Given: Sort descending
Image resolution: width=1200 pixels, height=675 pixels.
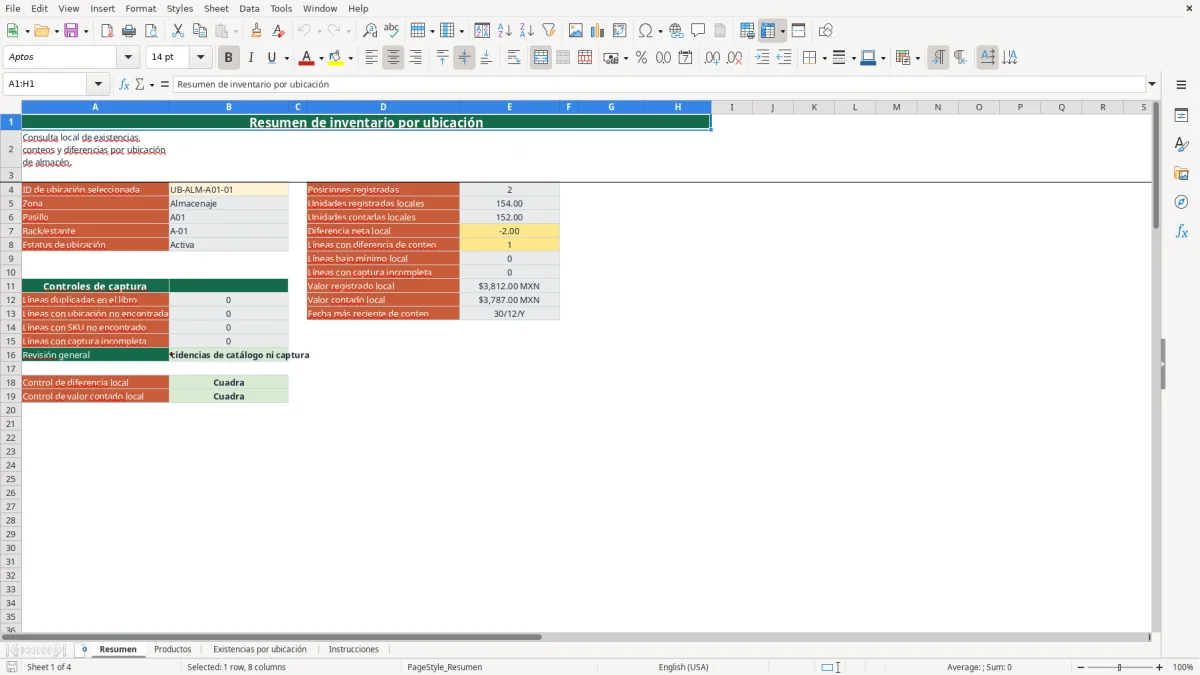Looking at the screenshot, I should click(x=527, y=30).
